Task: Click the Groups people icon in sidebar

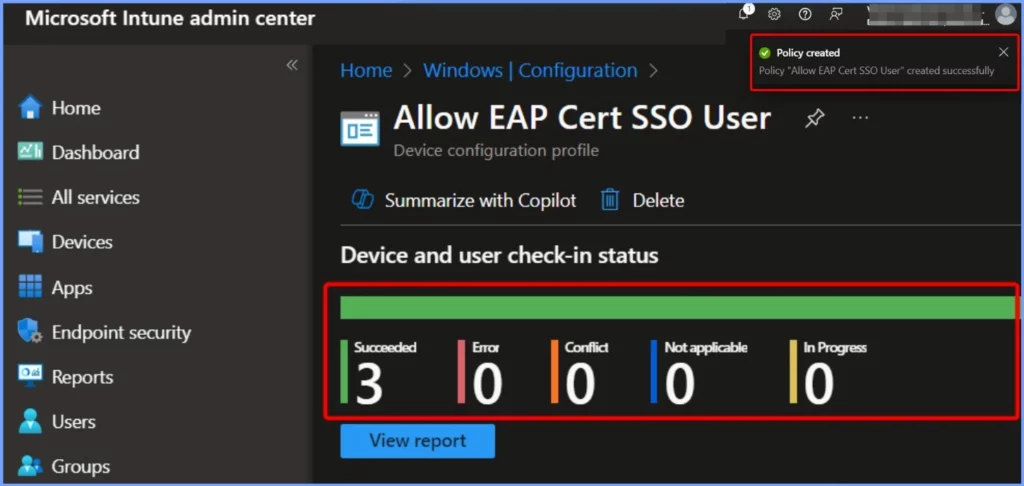Action: (30, 466)
